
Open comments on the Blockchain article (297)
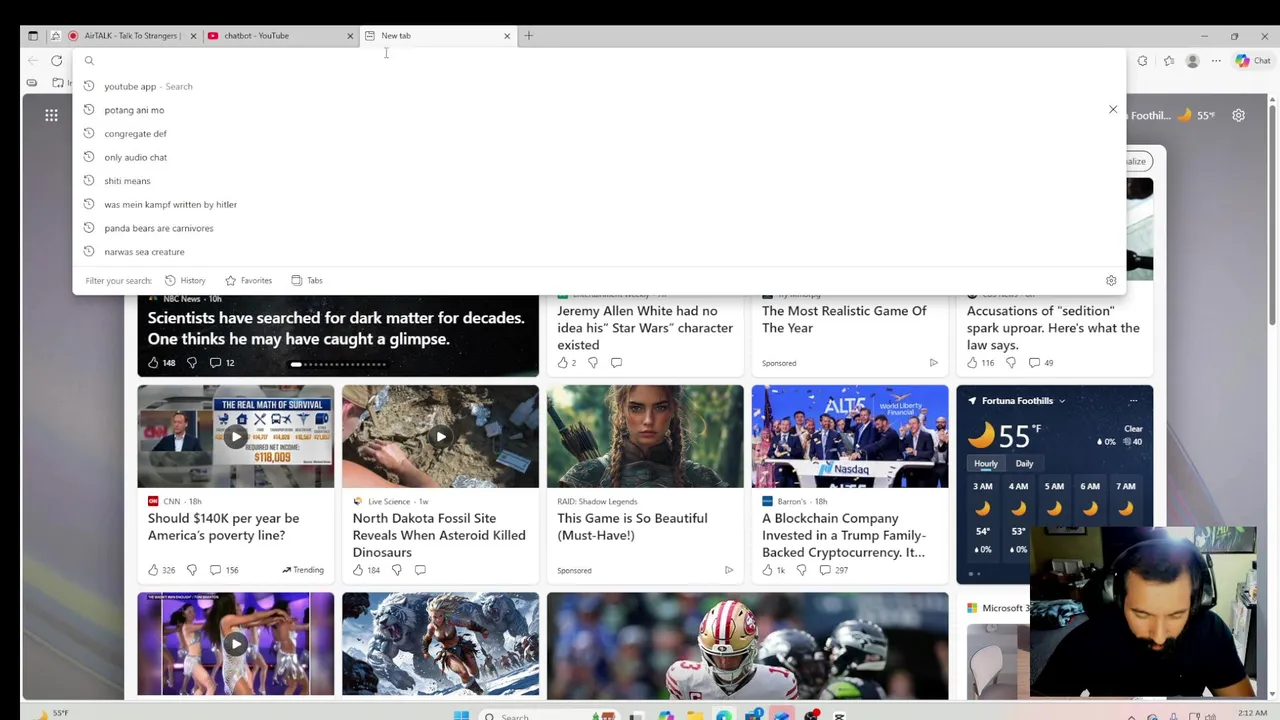coord(834,570)
